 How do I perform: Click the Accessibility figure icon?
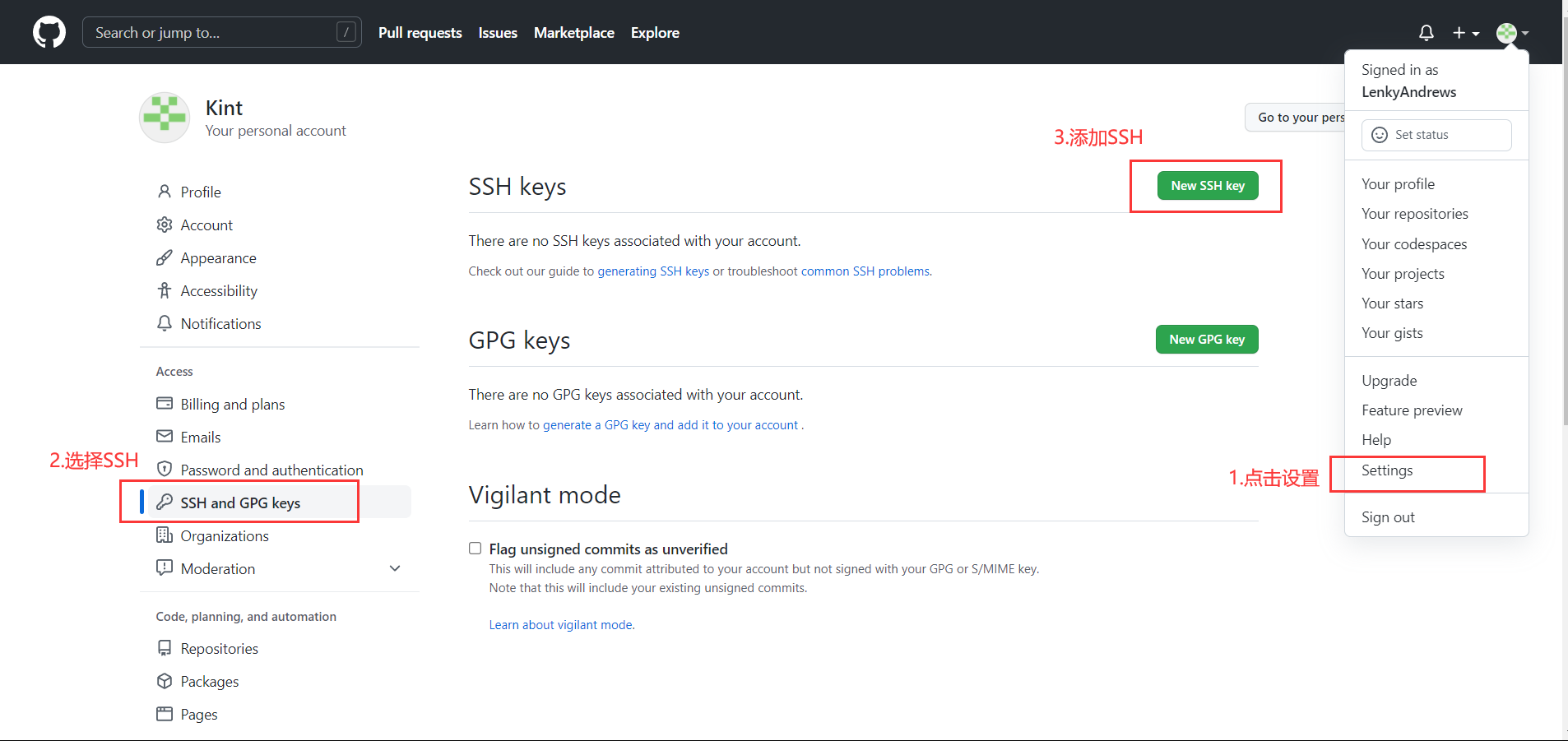pos(165,290)
